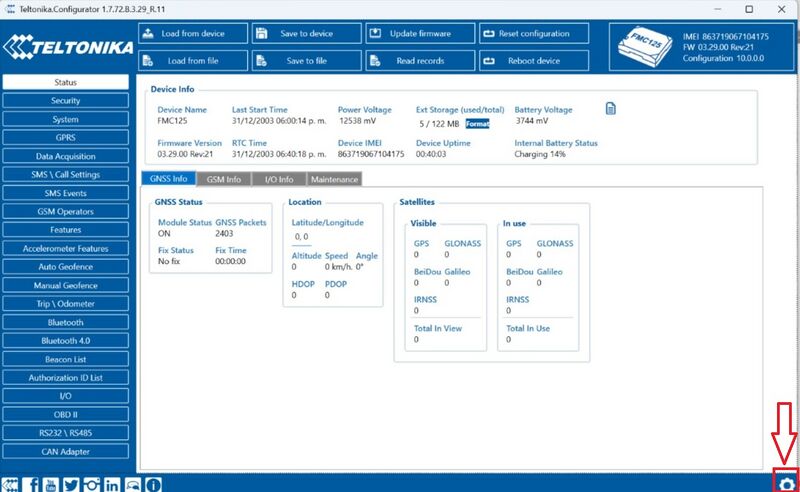Screen dimensions: 800x492
Task: Click the Ext Storage 5 / 122 MB value
Action: pyautogui.click(x=439, y=124)
